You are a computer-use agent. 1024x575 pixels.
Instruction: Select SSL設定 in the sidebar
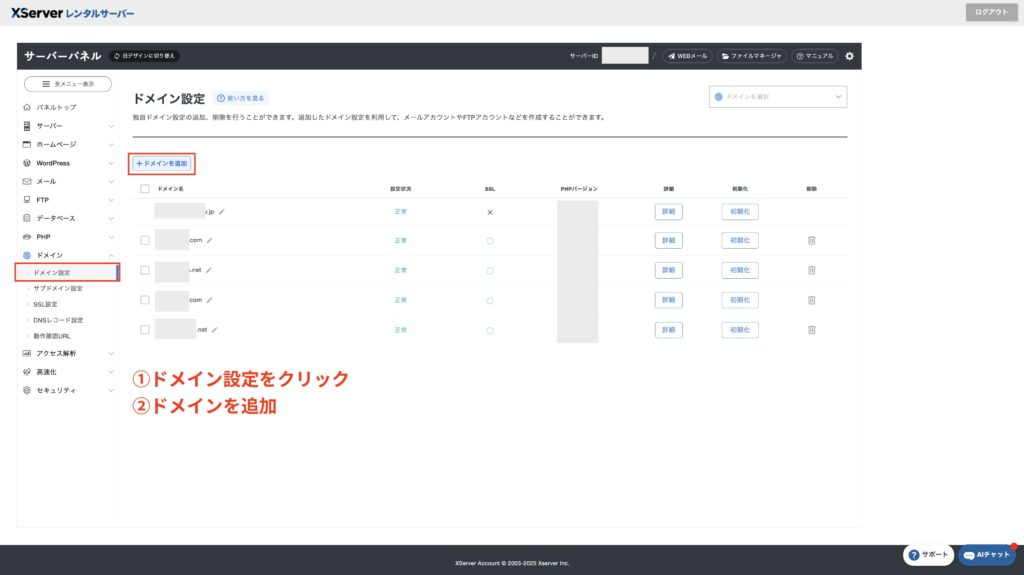(x=46, y=304)
